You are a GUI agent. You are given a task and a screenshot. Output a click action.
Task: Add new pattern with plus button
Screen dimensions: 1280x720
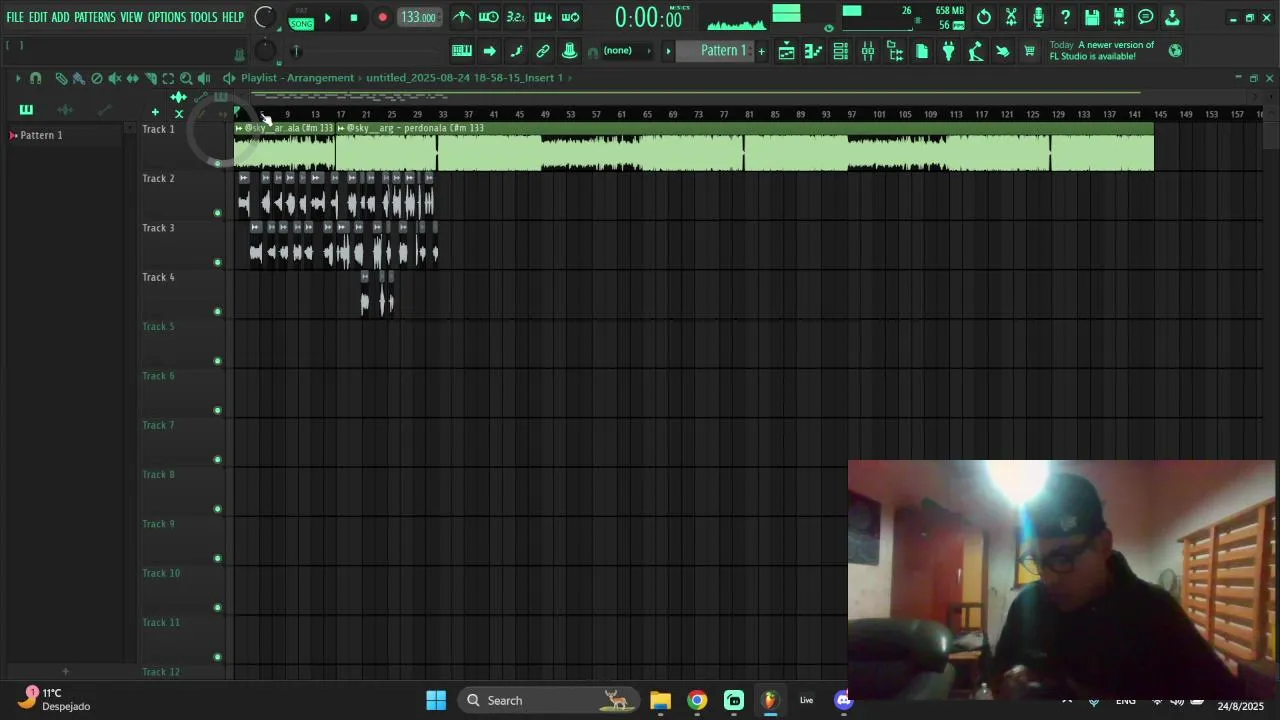coord(761,51)
